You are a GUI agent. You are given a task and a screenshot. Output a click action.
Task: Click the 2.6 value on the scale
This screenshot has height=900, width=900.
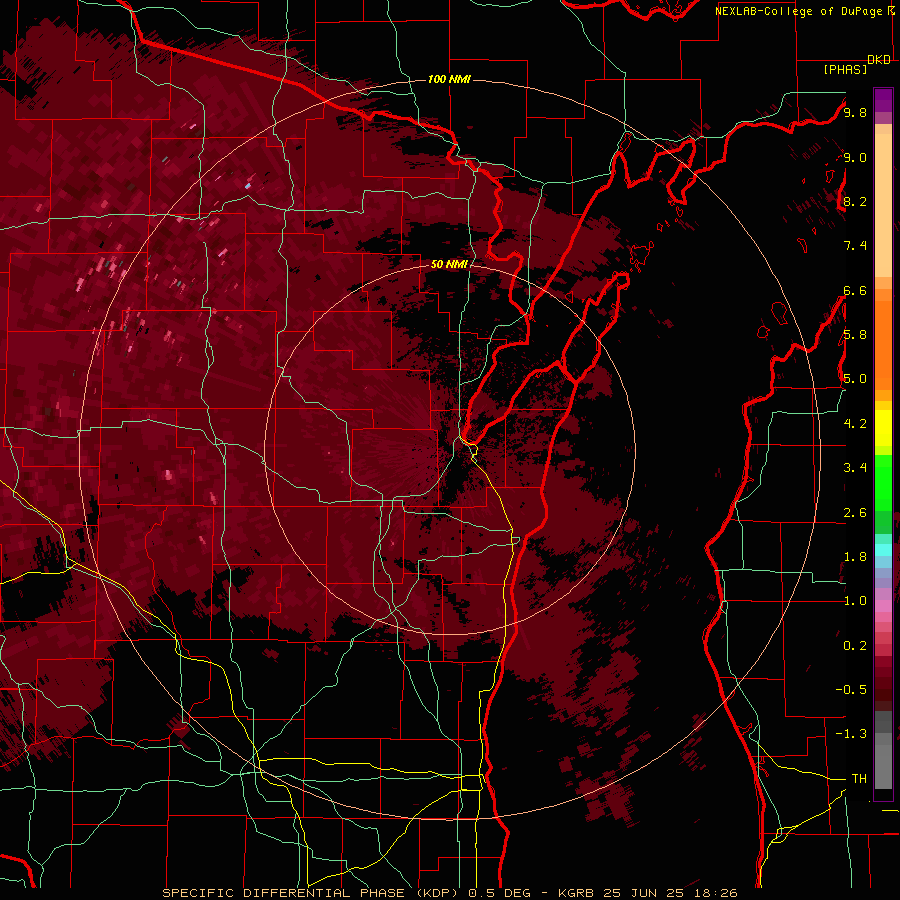(x=855, y=513)
